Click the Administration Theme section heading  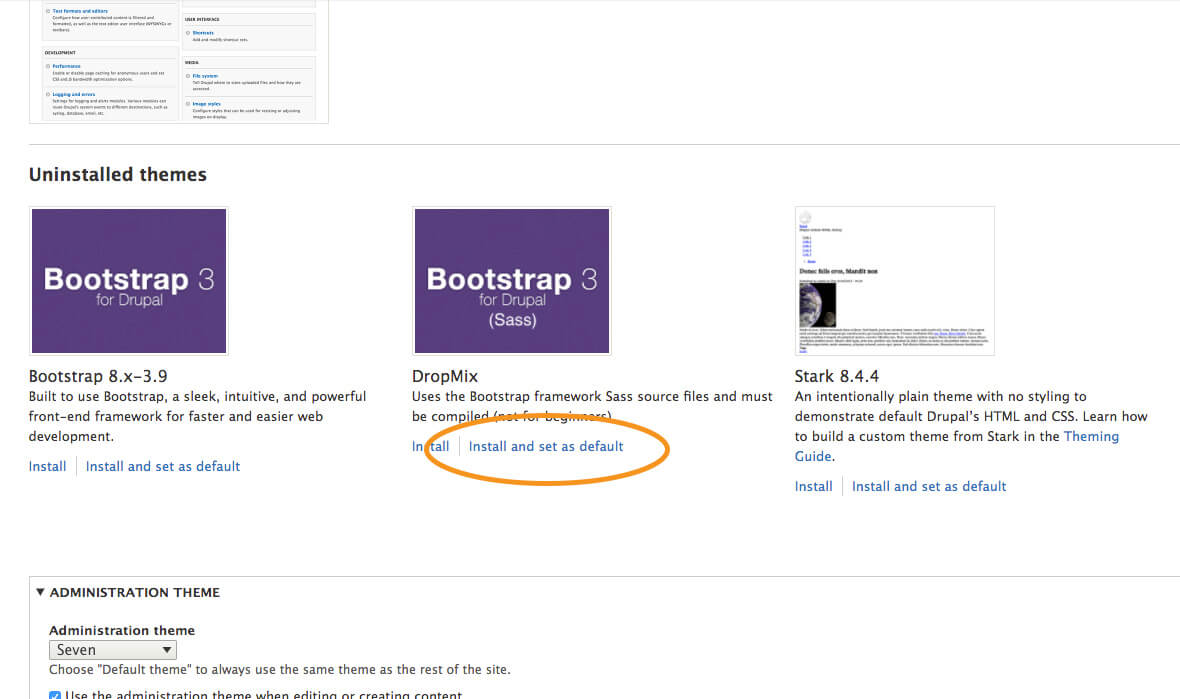pyautogui.click(x=134, y=592)
